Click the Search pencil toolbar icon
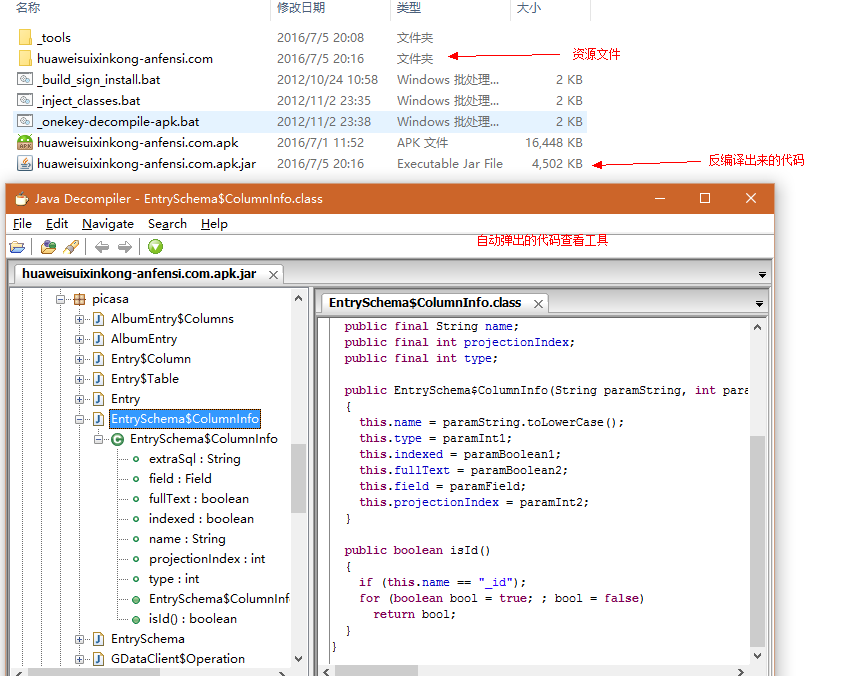Image resolution: width=848 pixels, height=676 pixels. point(71,247)
